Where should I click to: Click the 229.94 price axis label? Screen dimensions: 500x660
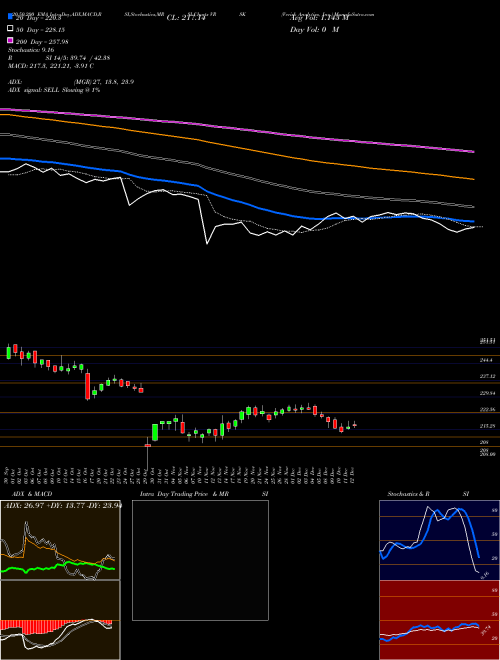[488, 393]
